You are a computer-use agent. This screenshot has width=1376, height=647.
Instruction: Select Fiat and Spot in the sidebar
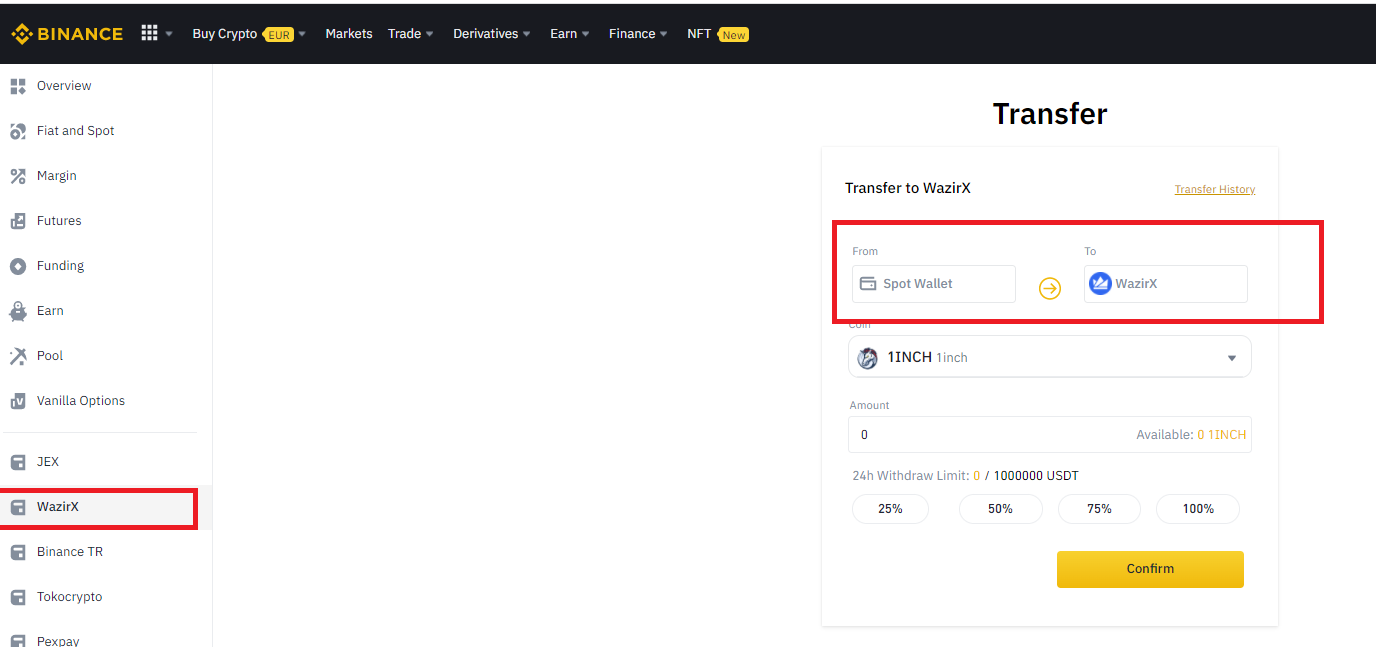click(76, 131)
